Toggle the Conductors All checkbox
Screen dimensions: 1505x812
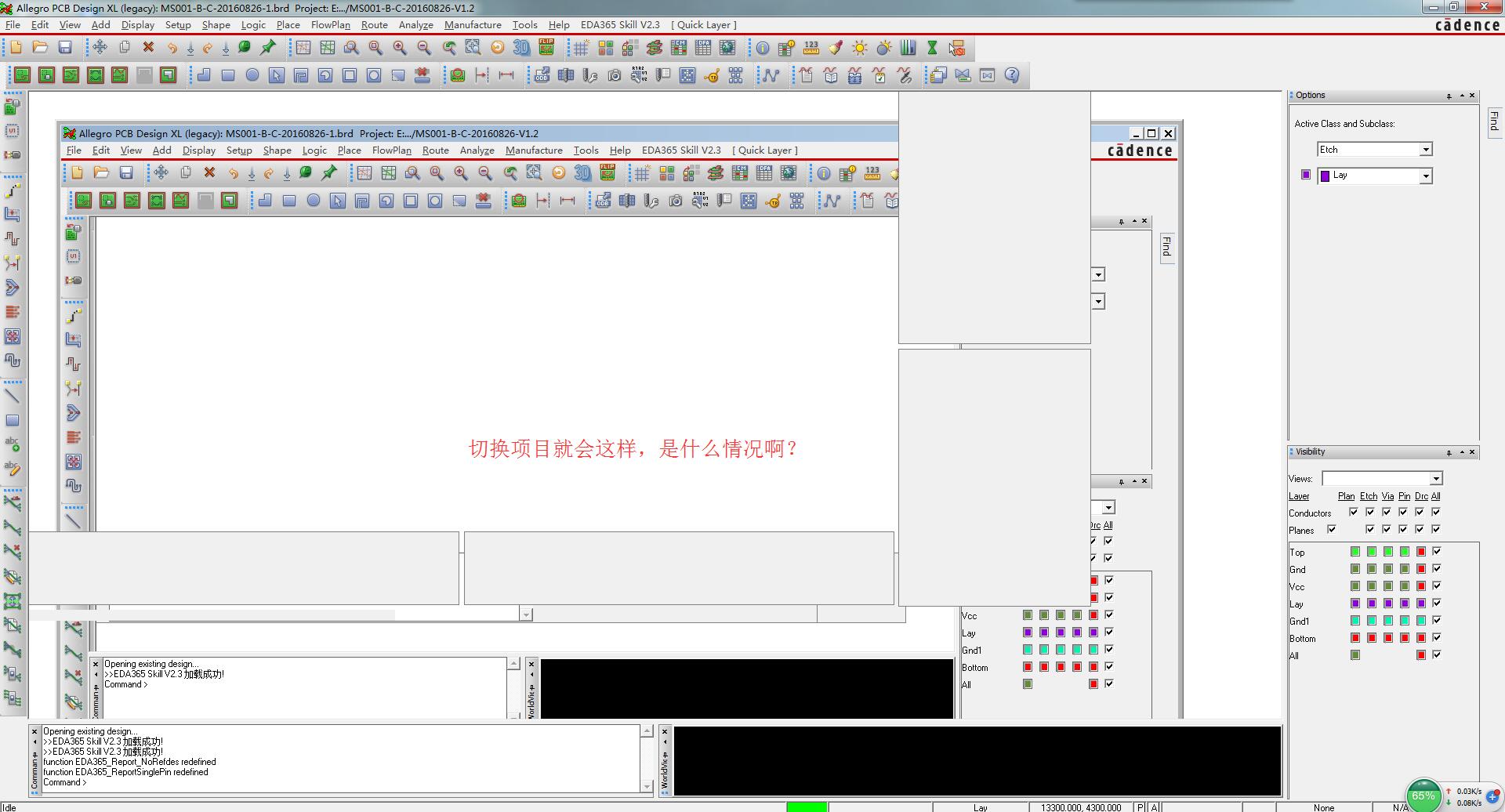point(1436,512)
